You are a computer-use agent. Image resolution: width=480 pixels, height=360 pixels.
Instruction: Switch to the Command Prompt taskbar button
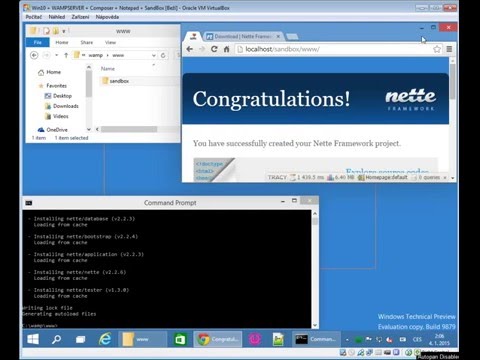tap(316, 339)
